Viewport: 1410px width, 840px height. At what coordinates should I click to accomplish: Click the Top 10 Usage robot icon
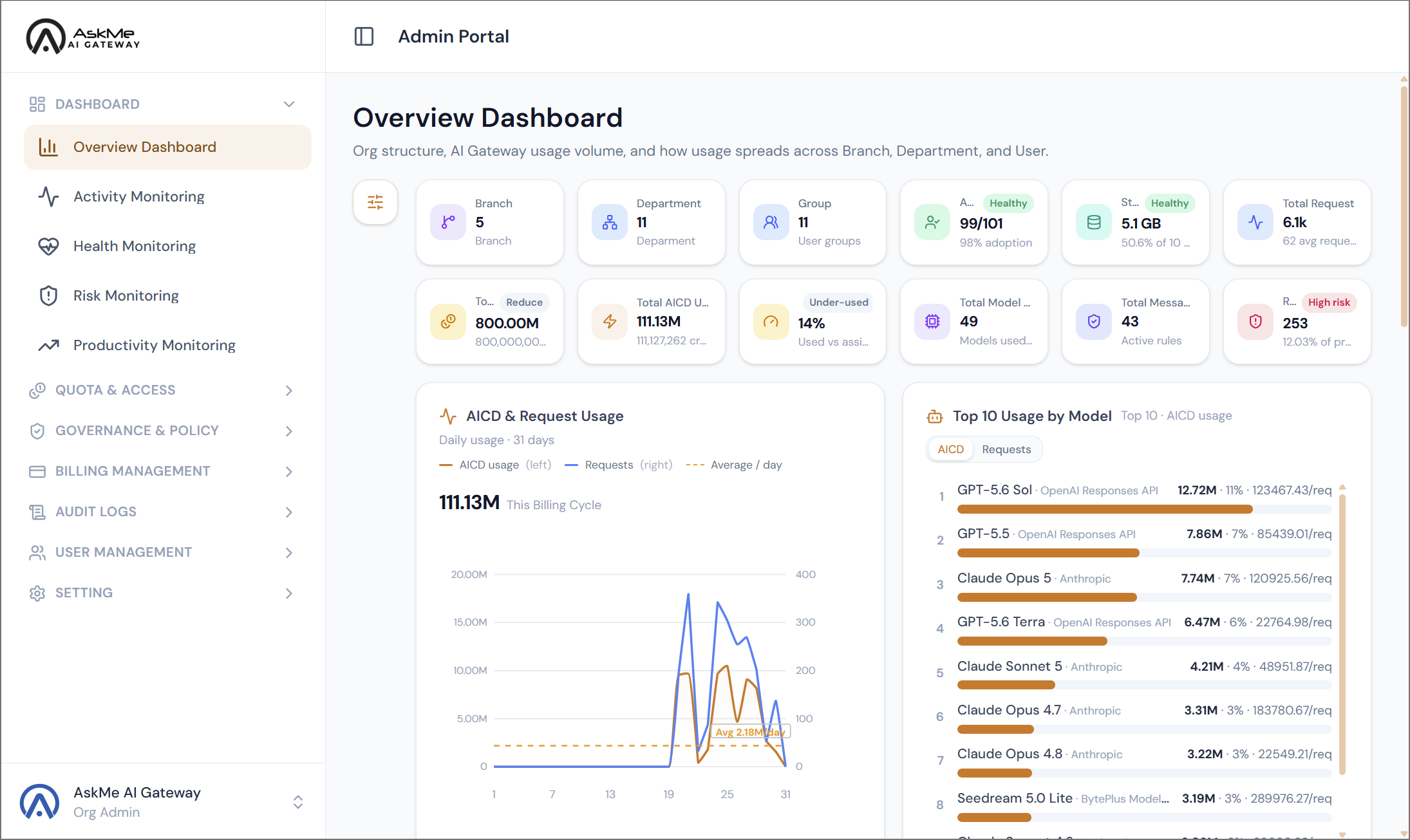pos(935,416)
